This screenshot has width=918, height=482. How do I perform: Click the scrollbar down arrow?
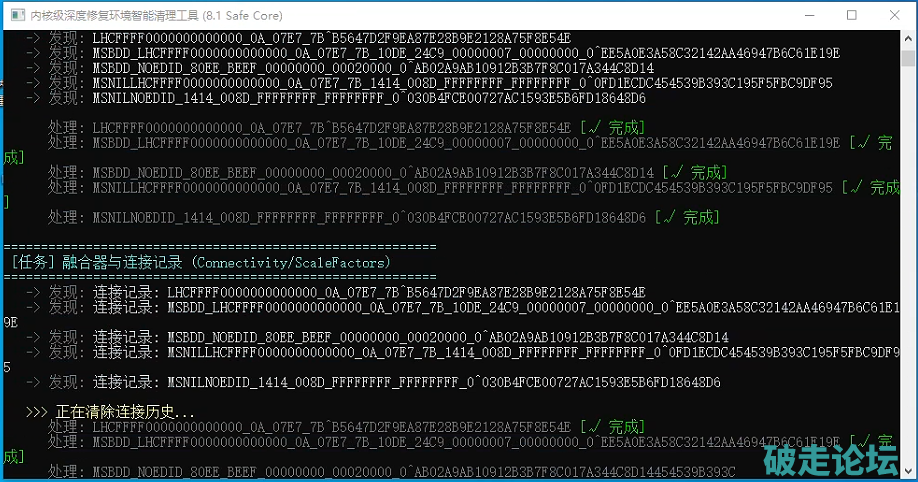pyautogui.click(x=908, y=472)
